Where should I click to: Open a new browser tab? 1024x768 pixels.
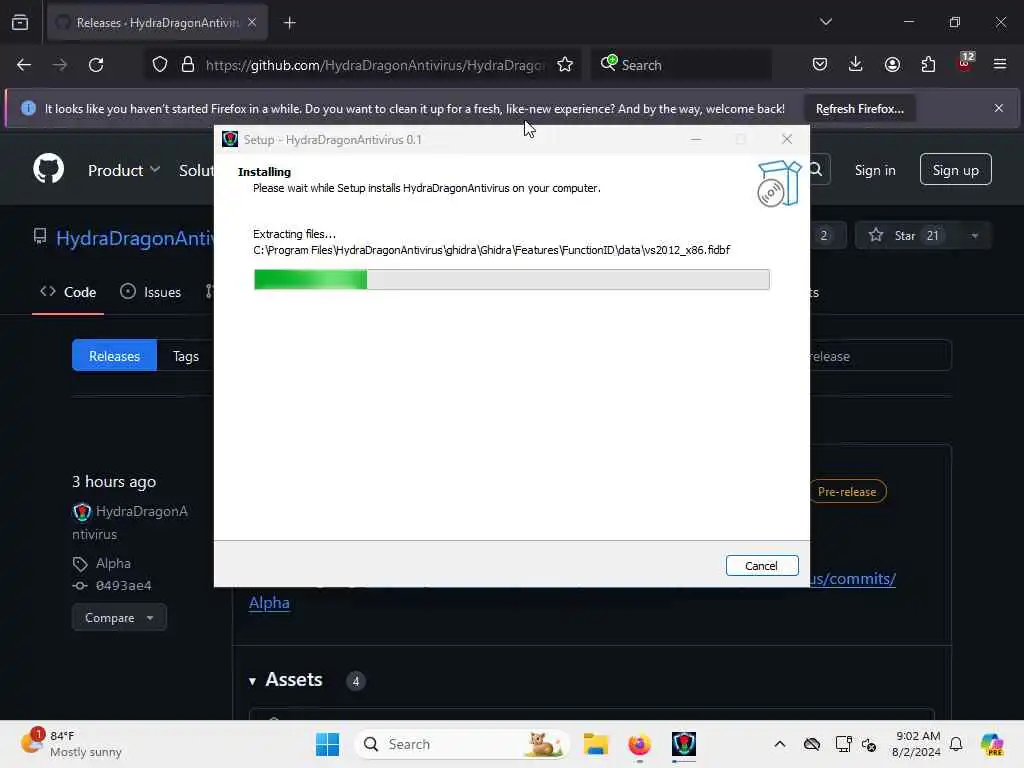coord(289,23)
